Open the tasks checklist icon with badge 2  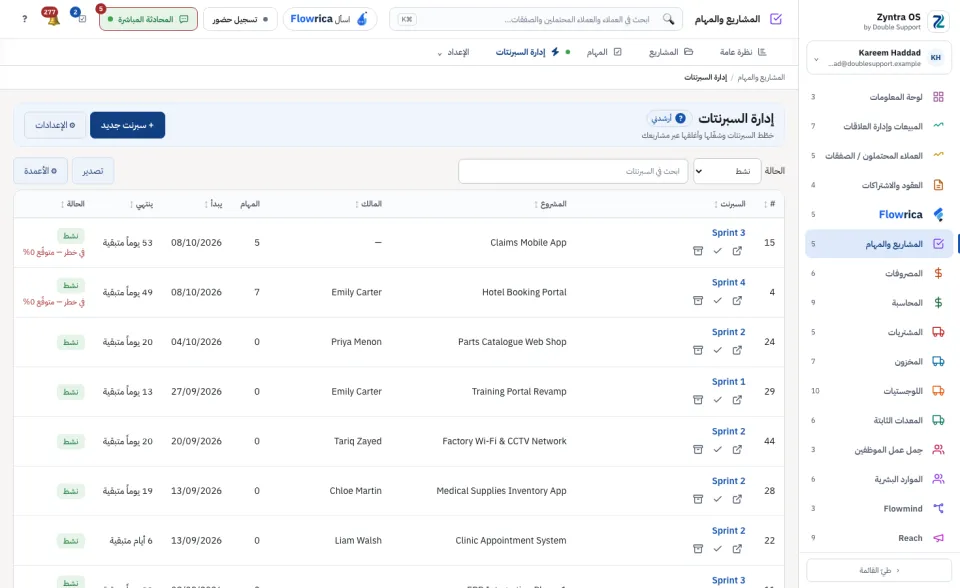82,18
